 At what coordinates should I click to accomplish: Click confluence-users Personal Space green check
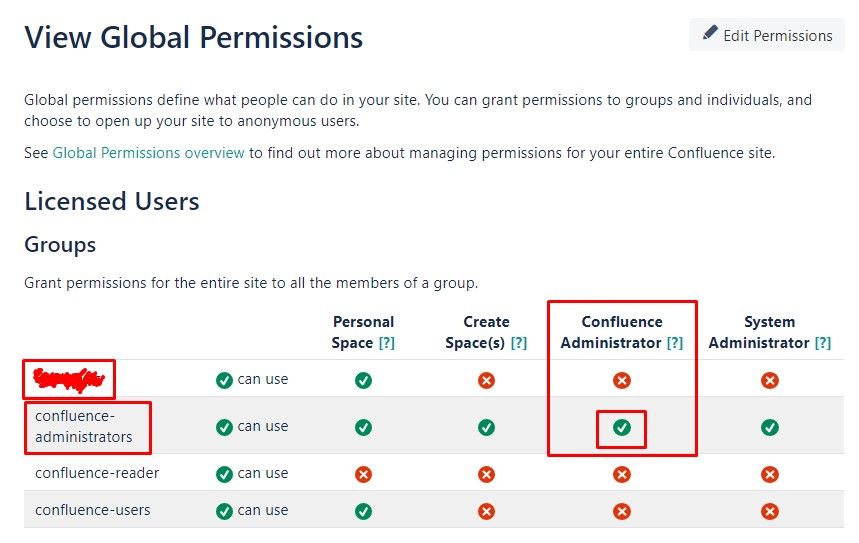pyautogui.click(x=363, y=511)
